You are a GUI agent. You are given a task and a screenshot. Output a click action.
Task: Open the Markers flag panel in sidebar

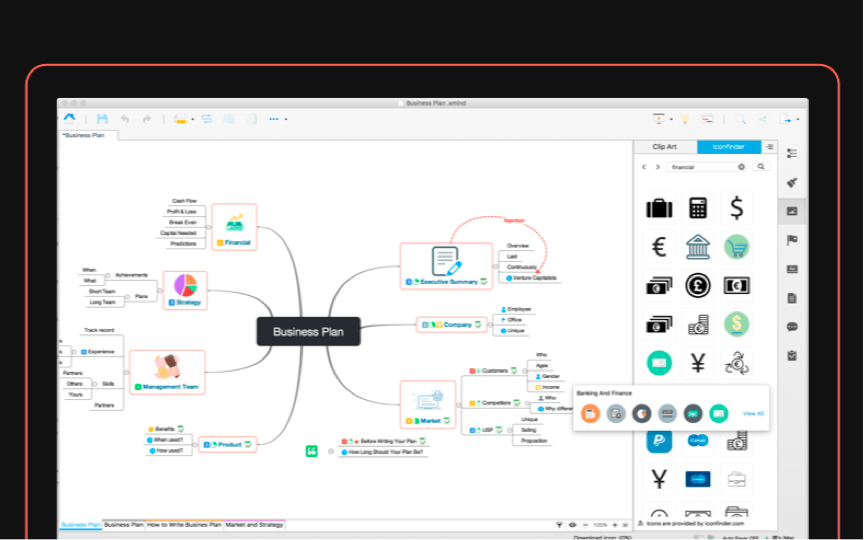point(792,240)
